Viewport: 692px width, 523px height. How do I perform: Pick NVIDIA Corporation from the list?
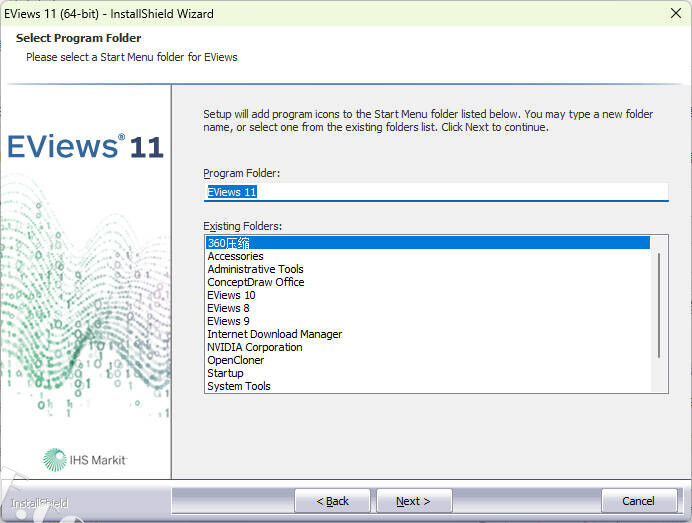[254, 347]
